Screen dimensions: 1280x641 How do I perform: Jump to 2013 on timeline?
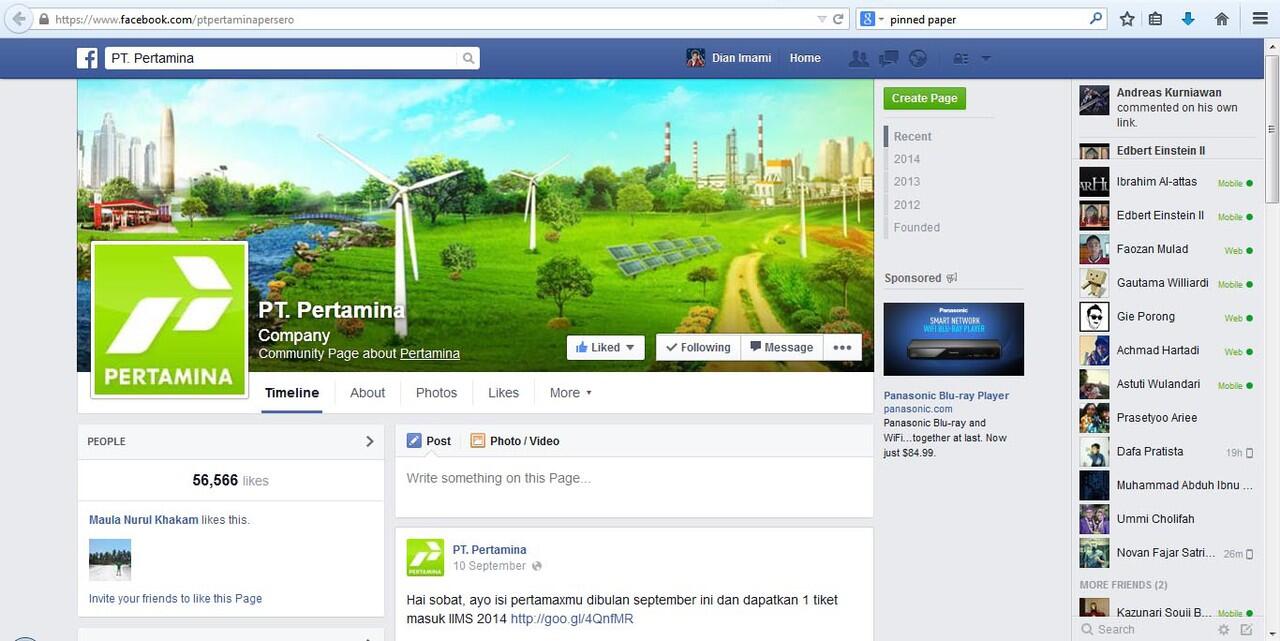907,181
